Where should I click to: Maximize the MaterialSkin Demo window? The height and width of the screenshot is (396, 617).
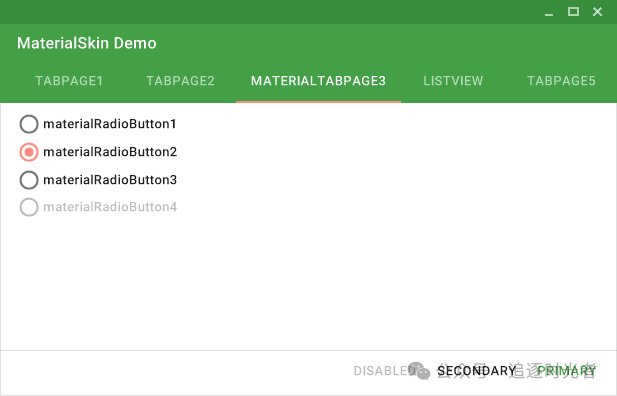coord(573,12)
